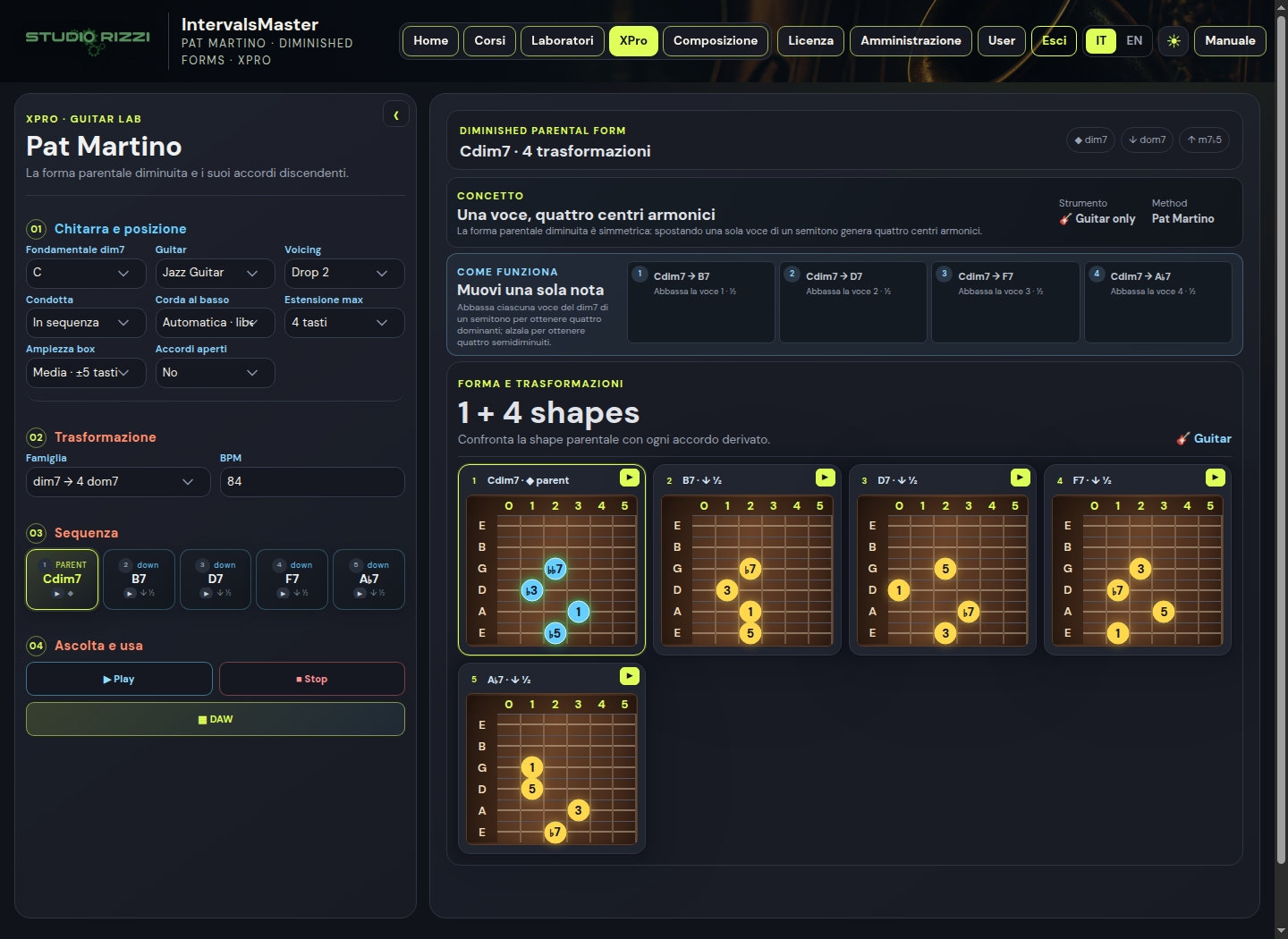Open the Estensione max dropdown
Screen dimensions: 1288x939
click(x=344, y=323)
